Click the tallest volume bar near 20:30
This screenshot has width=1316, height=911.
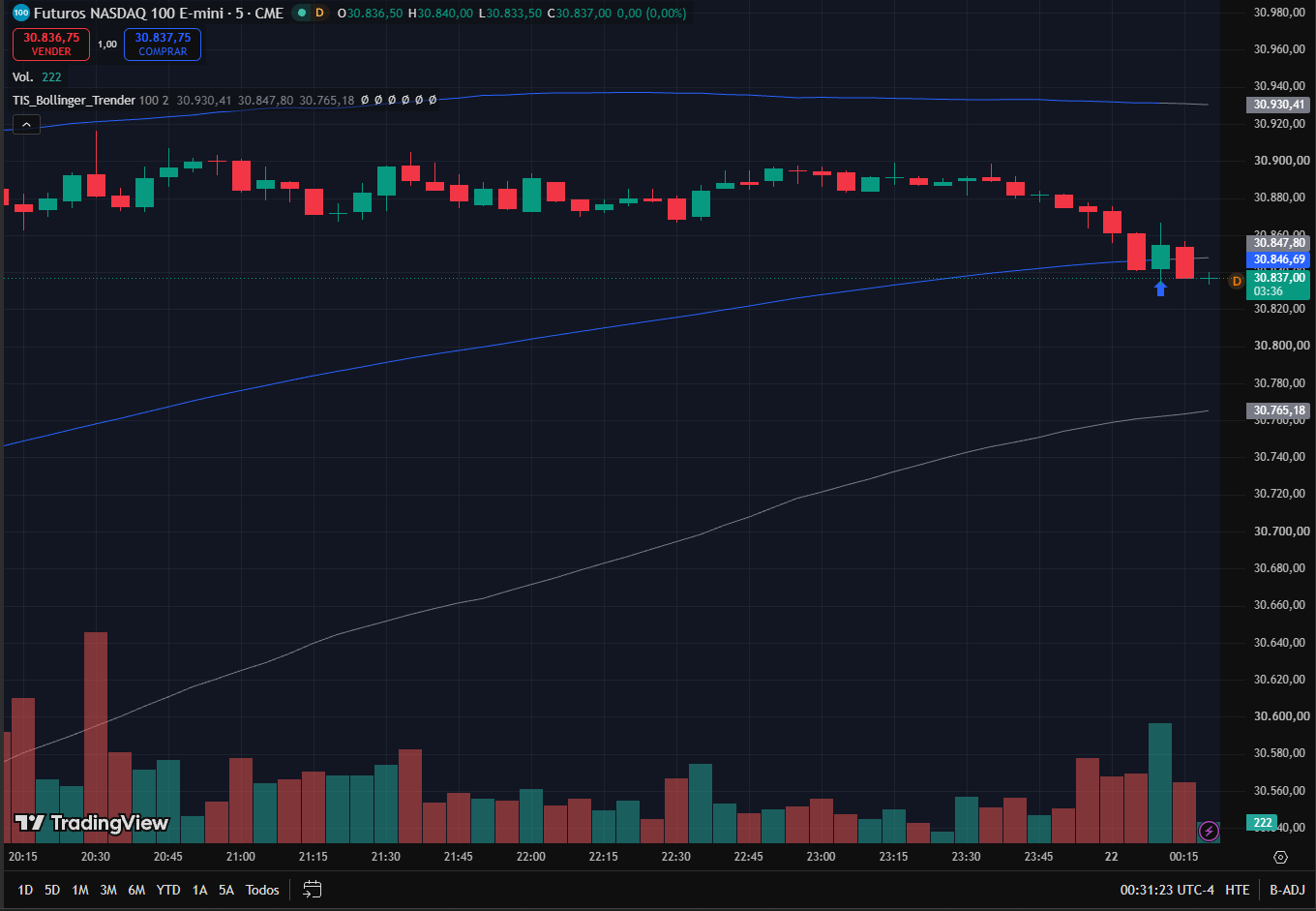[96, 737]
